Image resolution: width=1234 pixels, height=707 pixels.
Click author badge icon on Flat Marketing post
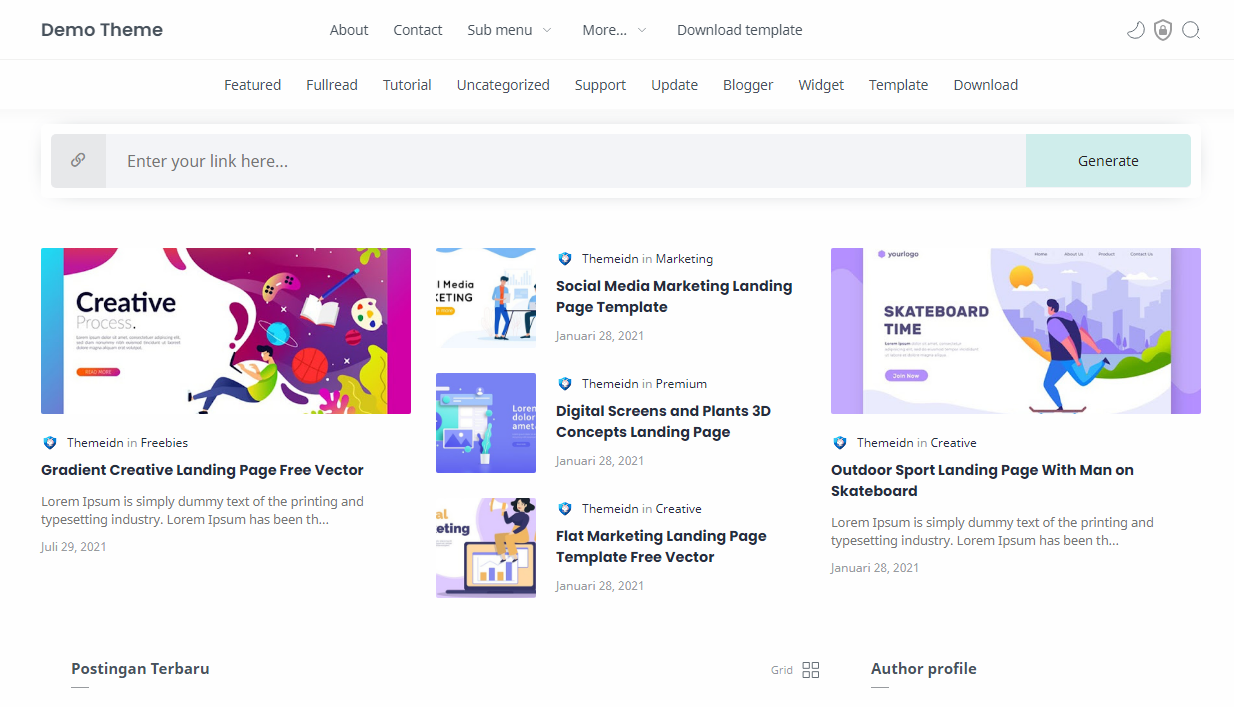click(565, 508)
